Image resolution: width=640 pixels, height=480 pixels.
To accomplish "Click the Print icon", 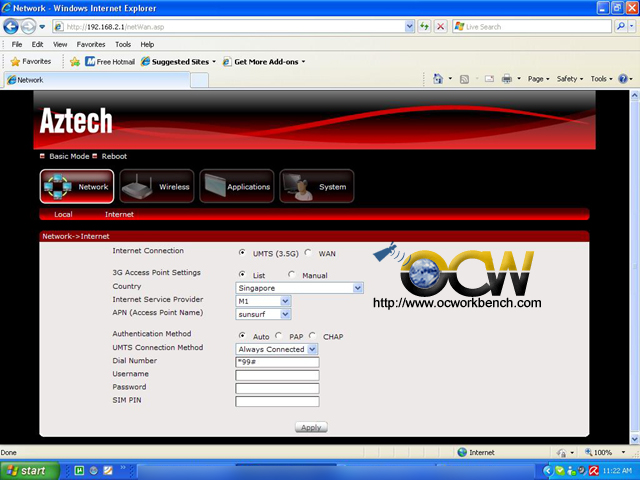I will (507, 79).
